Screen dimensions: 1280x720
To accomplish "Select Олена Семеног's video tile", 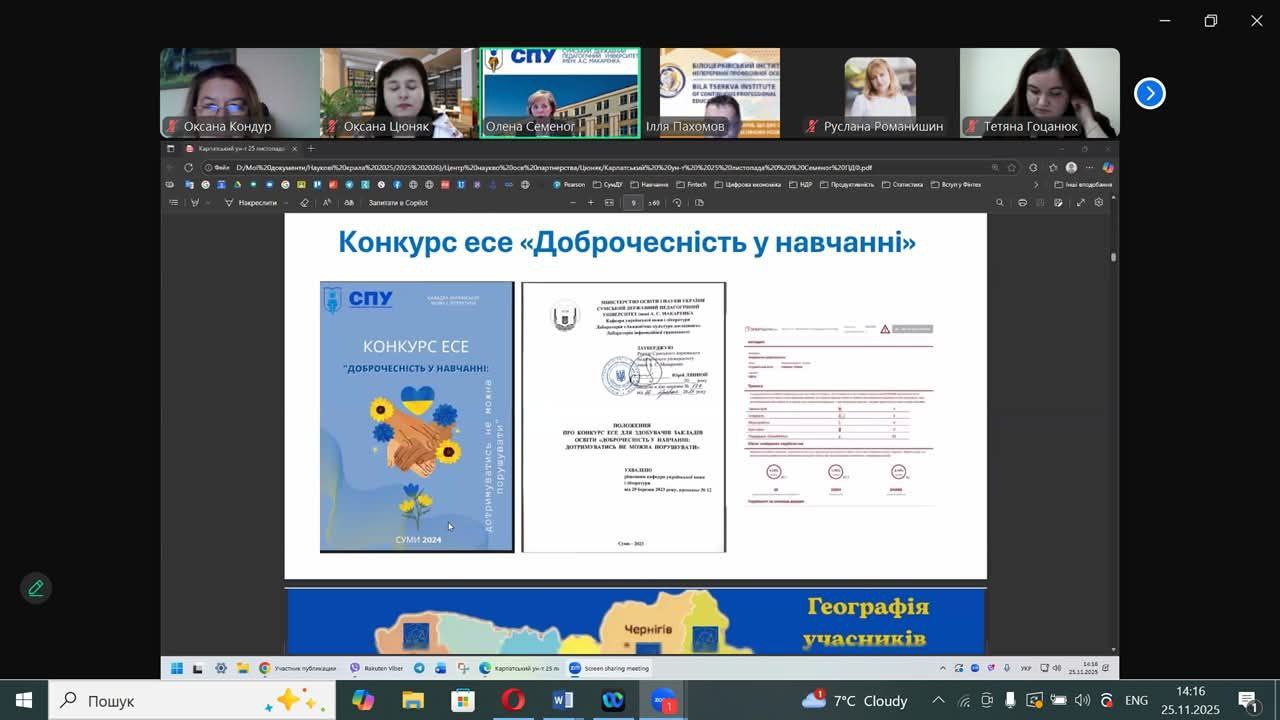I will (559, 92).
